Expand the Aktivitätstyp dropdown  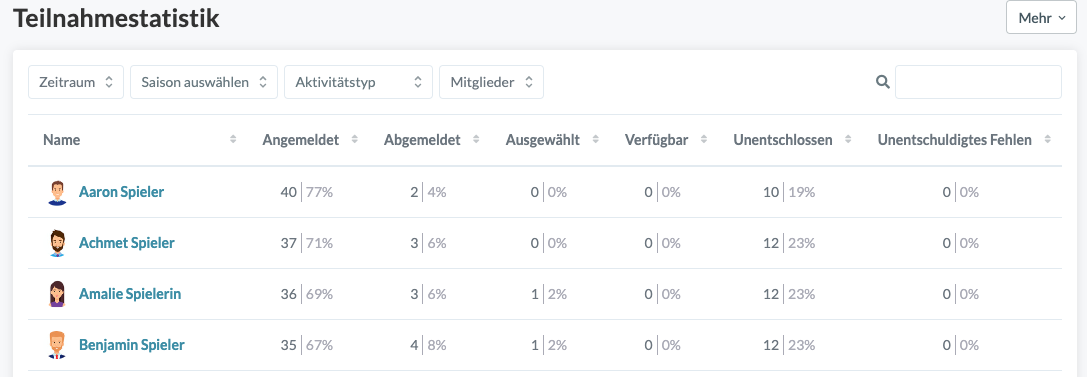click(358, 82)
